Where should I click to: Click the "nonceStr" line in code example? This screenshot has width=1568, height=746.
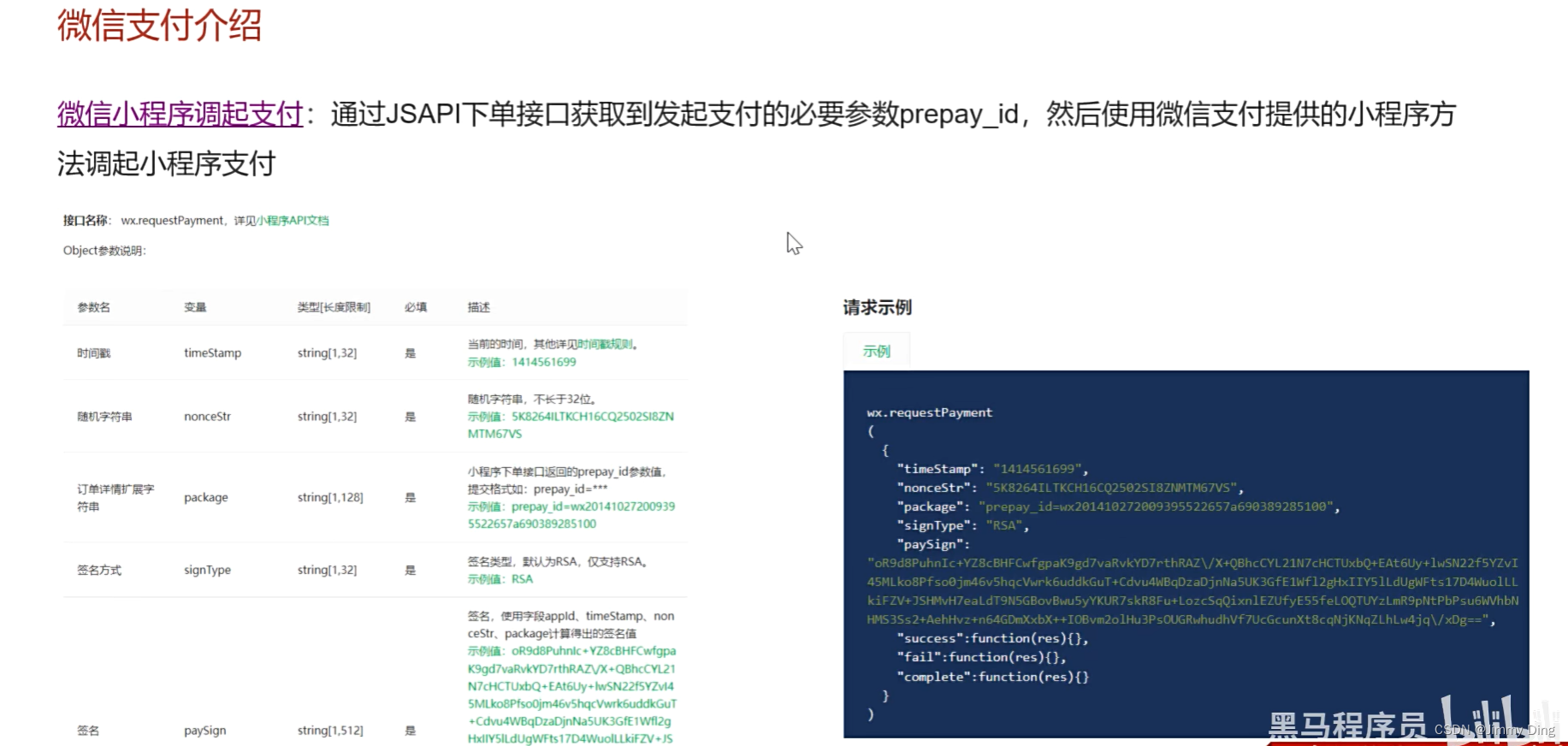click(x=1070, y=488)
